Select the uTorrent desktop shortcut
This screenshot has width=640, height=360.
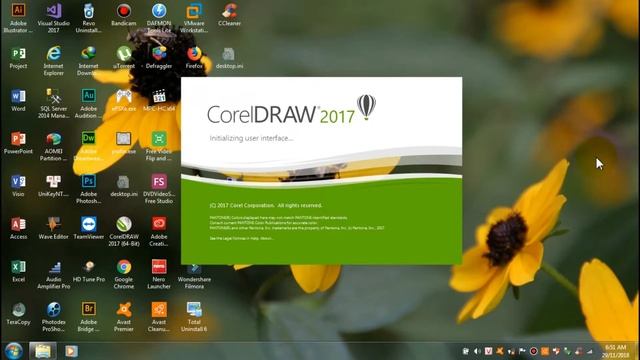(124, 58)
